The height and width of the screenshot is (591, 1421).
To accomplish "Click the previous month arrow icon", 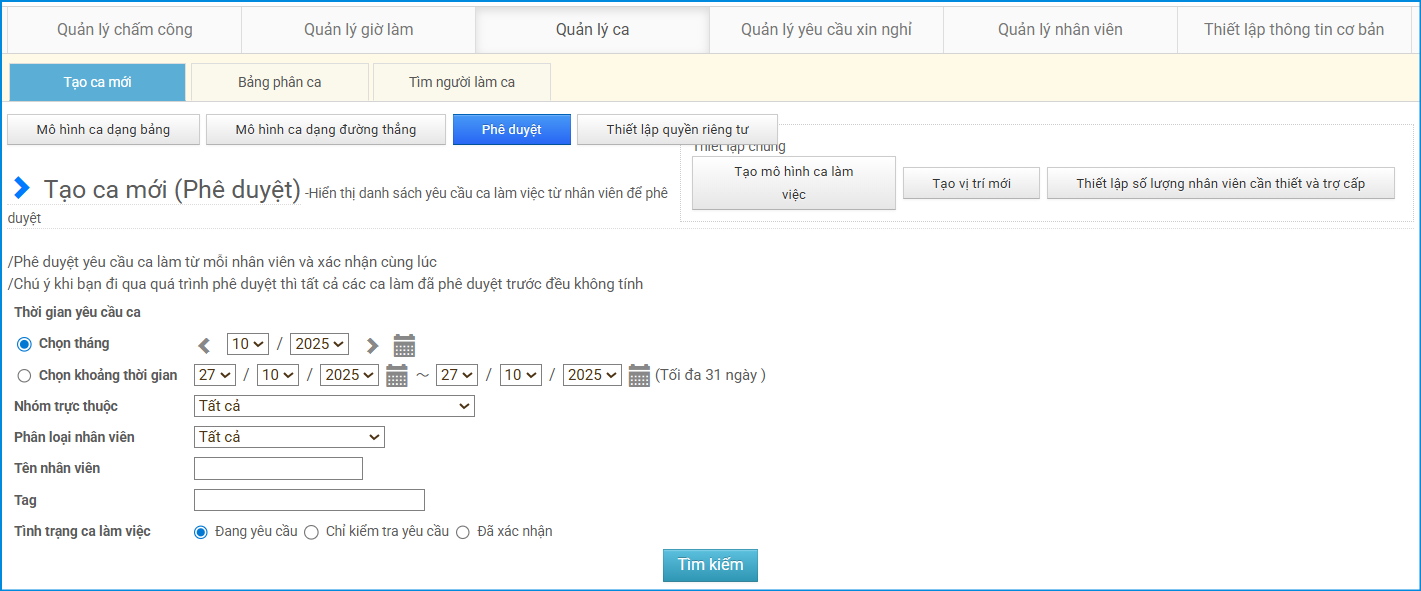I will 204,346.
